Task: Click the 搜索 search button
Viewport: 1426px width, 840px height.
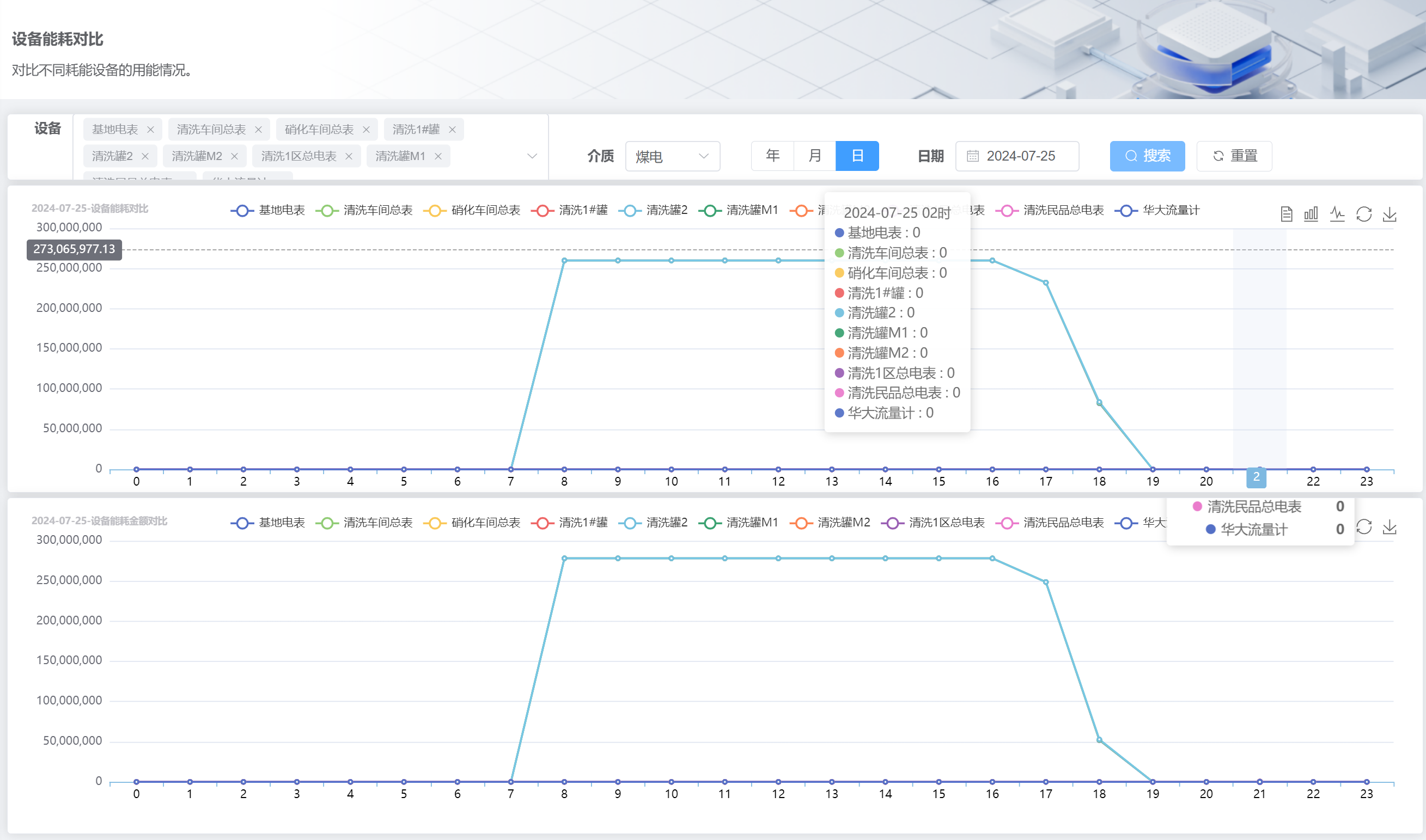Action: tap(1147, 156)
